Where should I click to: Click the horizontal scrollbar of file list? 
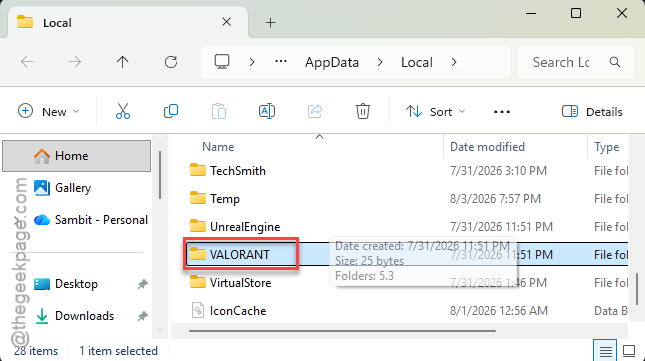[342, 331]
